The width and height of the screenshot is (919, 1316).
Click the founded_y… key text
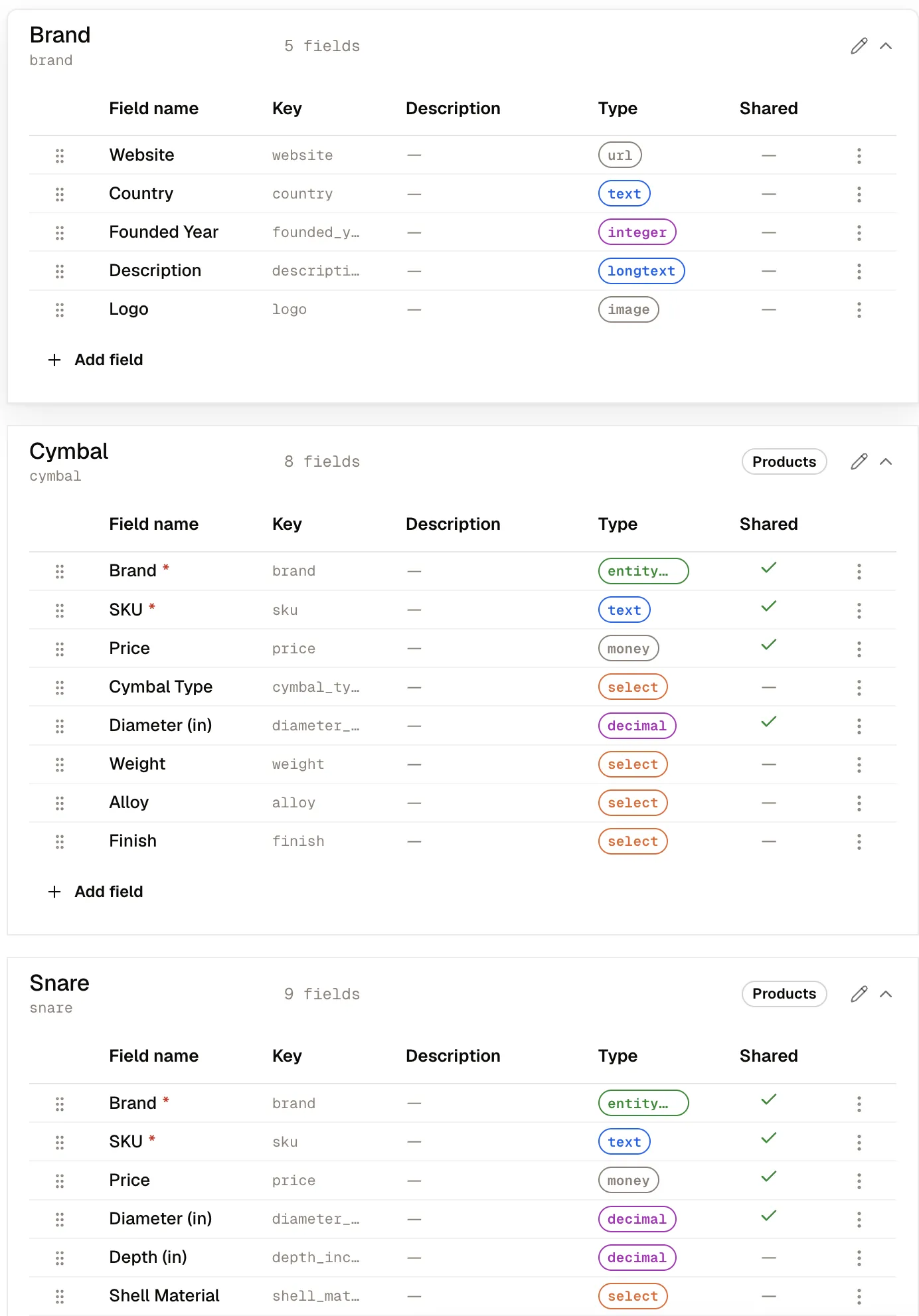coord(316,232)
